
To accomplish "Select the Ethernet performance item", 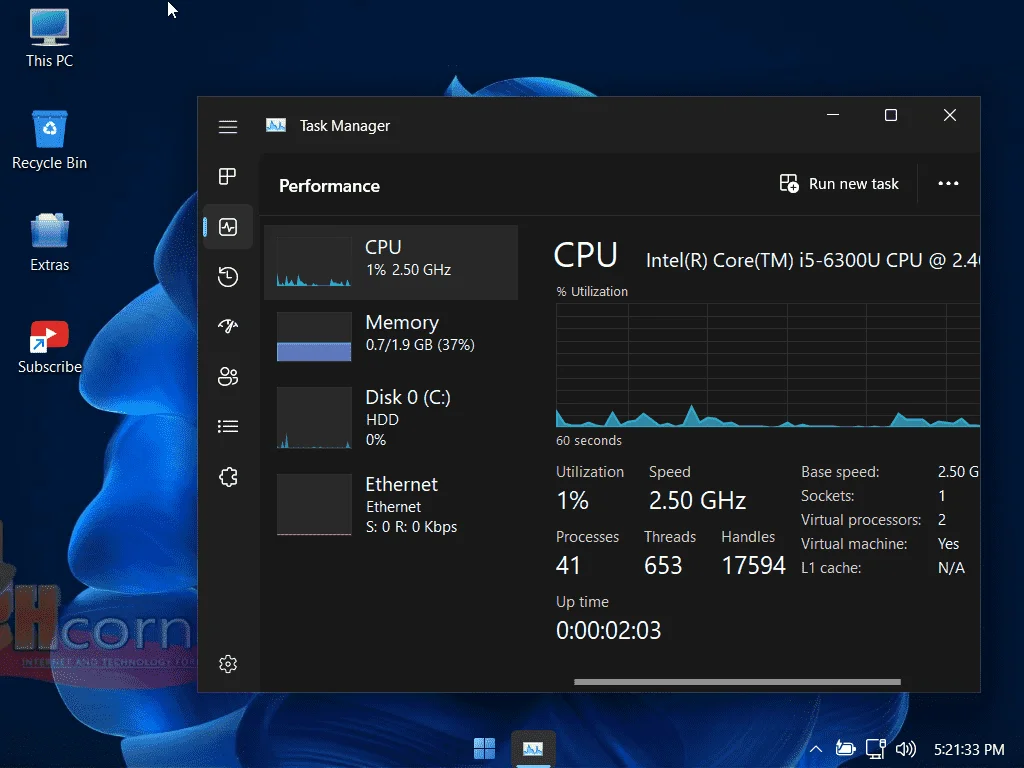I will click(x=391, y=505).
